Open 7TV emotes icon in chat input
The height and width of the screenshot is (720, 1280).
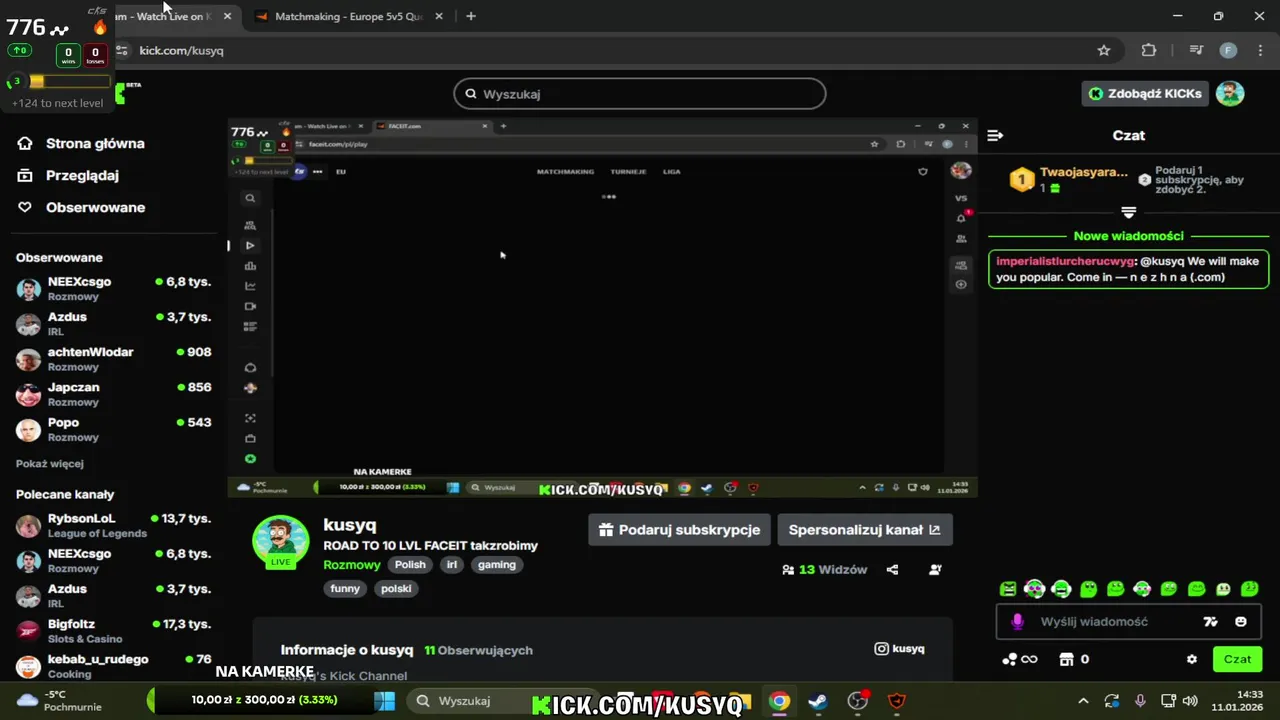(x=1211, y=622)
